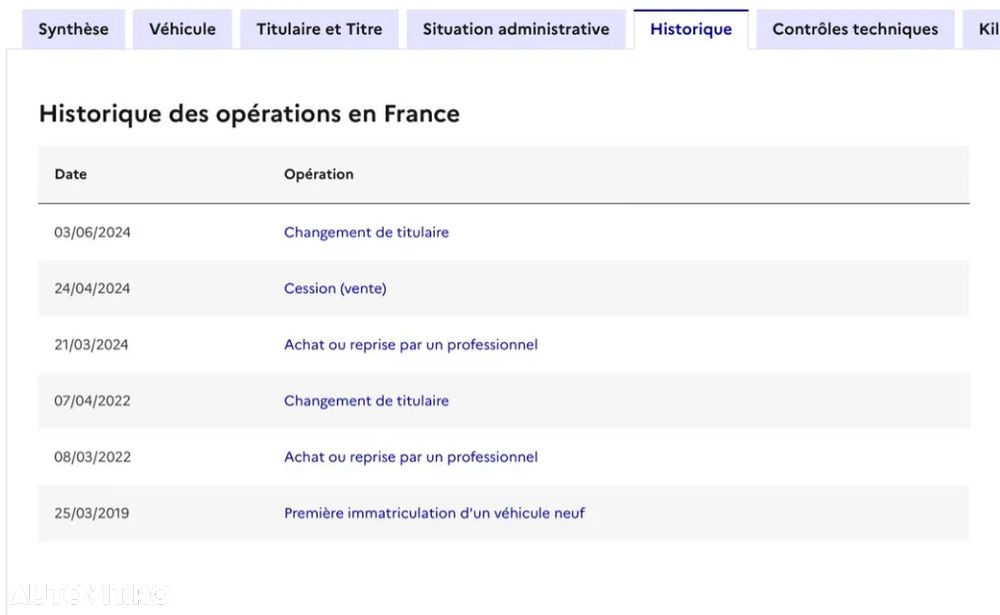Open the 03/06/2024 Changement de titulaire link
This screenshot has height=615, width=1000.
tap(366, 232)
